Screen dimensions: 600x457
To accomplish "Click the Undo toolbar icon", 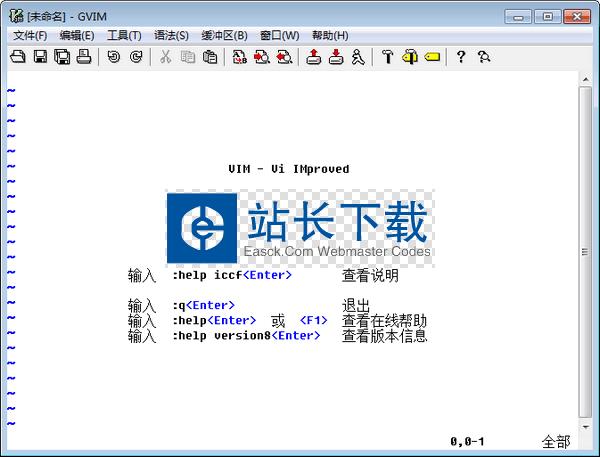I will click(x=114, y=57).
